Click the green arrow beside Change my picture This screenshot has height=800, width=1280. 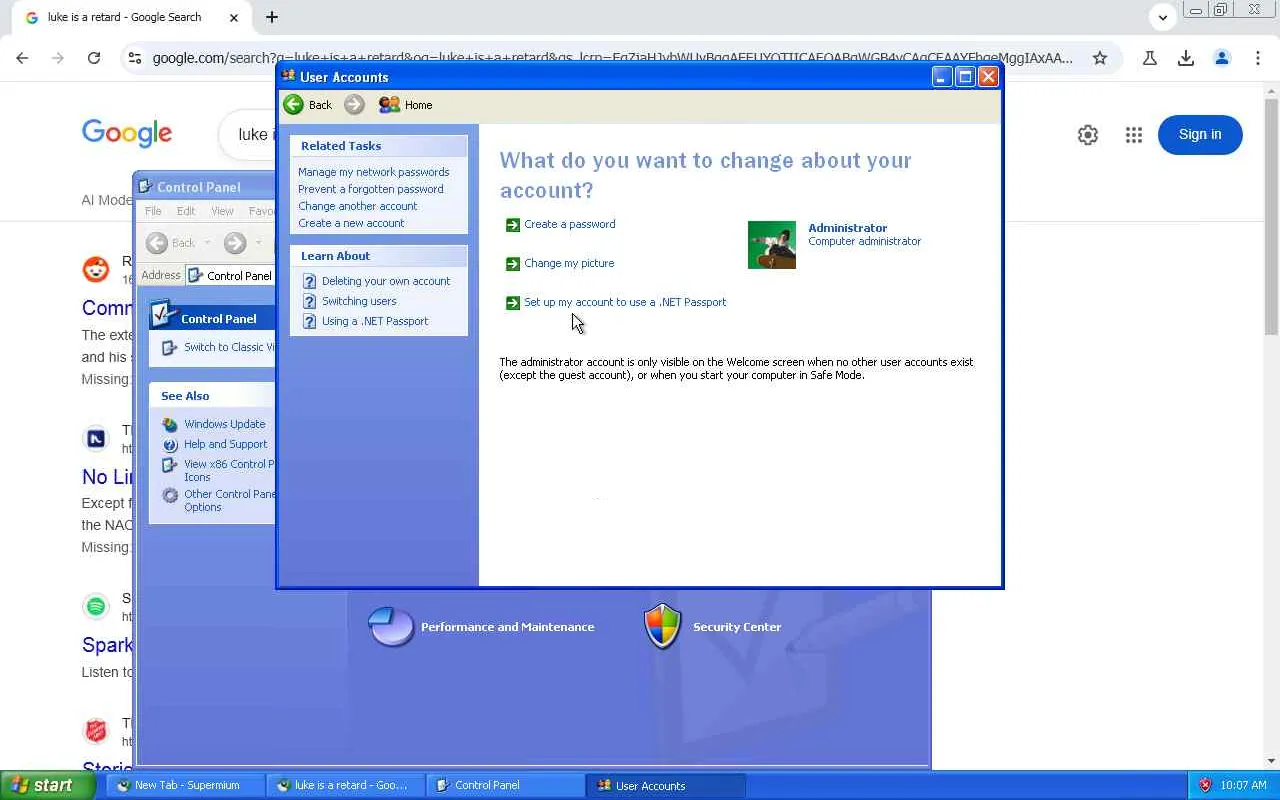(513, 264)
